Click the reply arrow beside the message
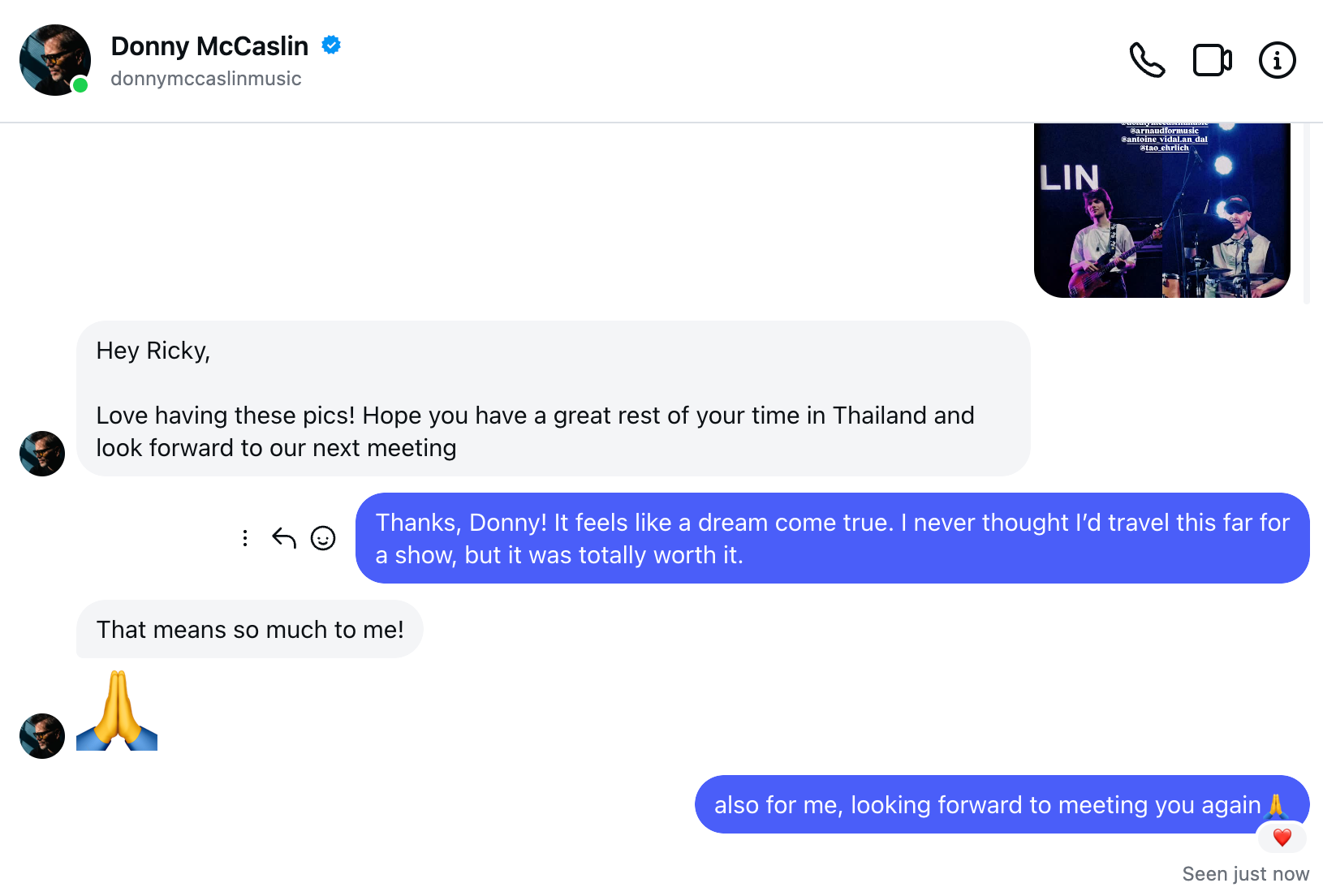This screenshot has width=1323, height=896. [284, 538]
